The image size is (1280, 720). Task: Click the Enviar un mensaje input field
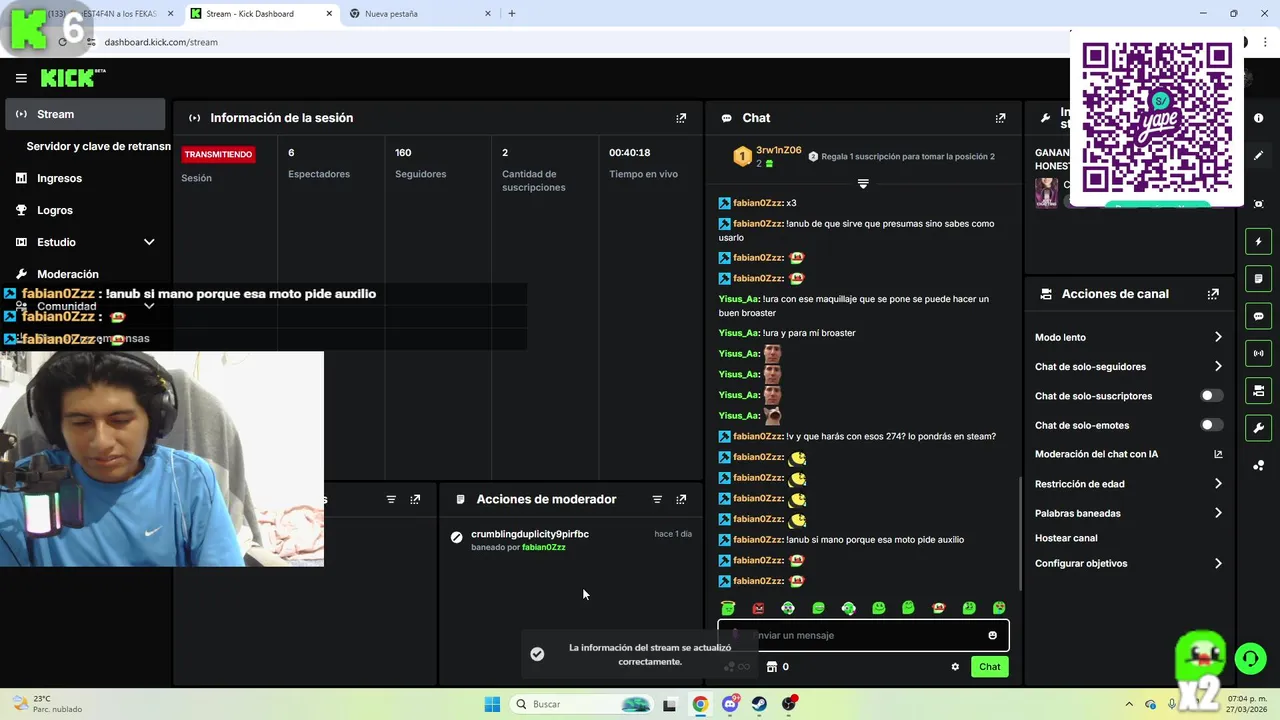pyautogui.click(x=863, y=635)
